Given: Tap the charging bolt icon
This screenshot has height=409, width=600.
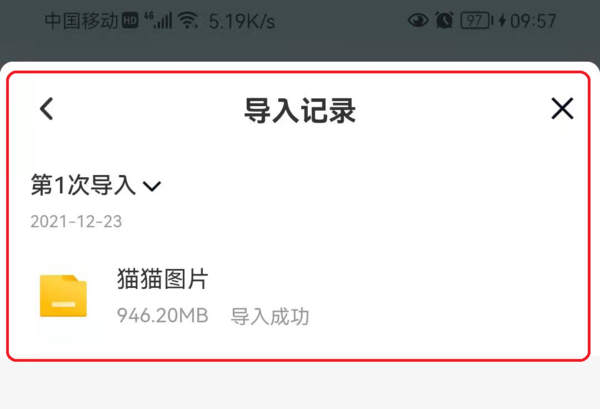Looking at the screenshot, I should (502, 20).
